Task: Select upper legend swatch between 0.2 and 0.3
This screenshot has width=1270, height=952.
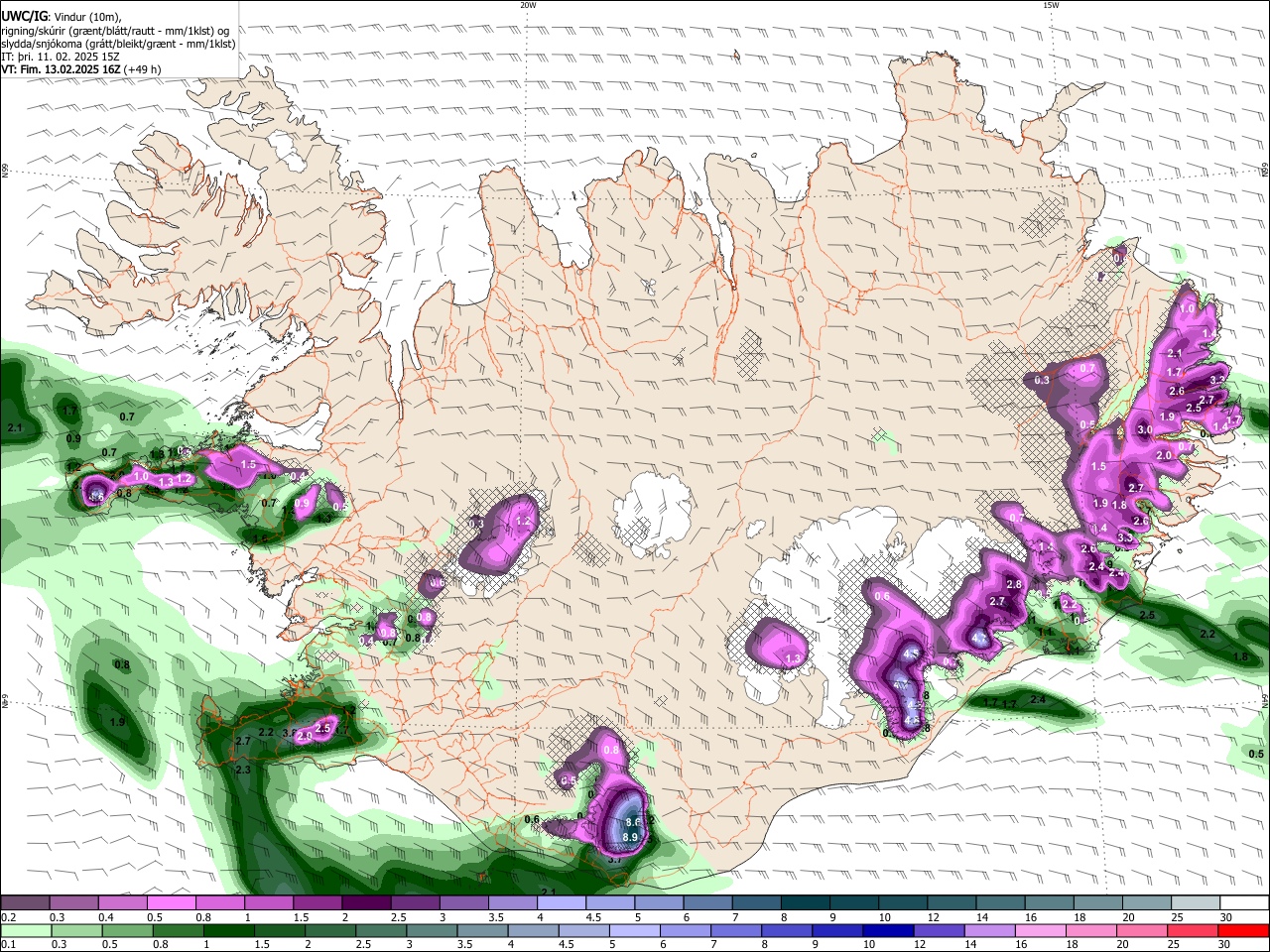Action: [x=25, y=902]
